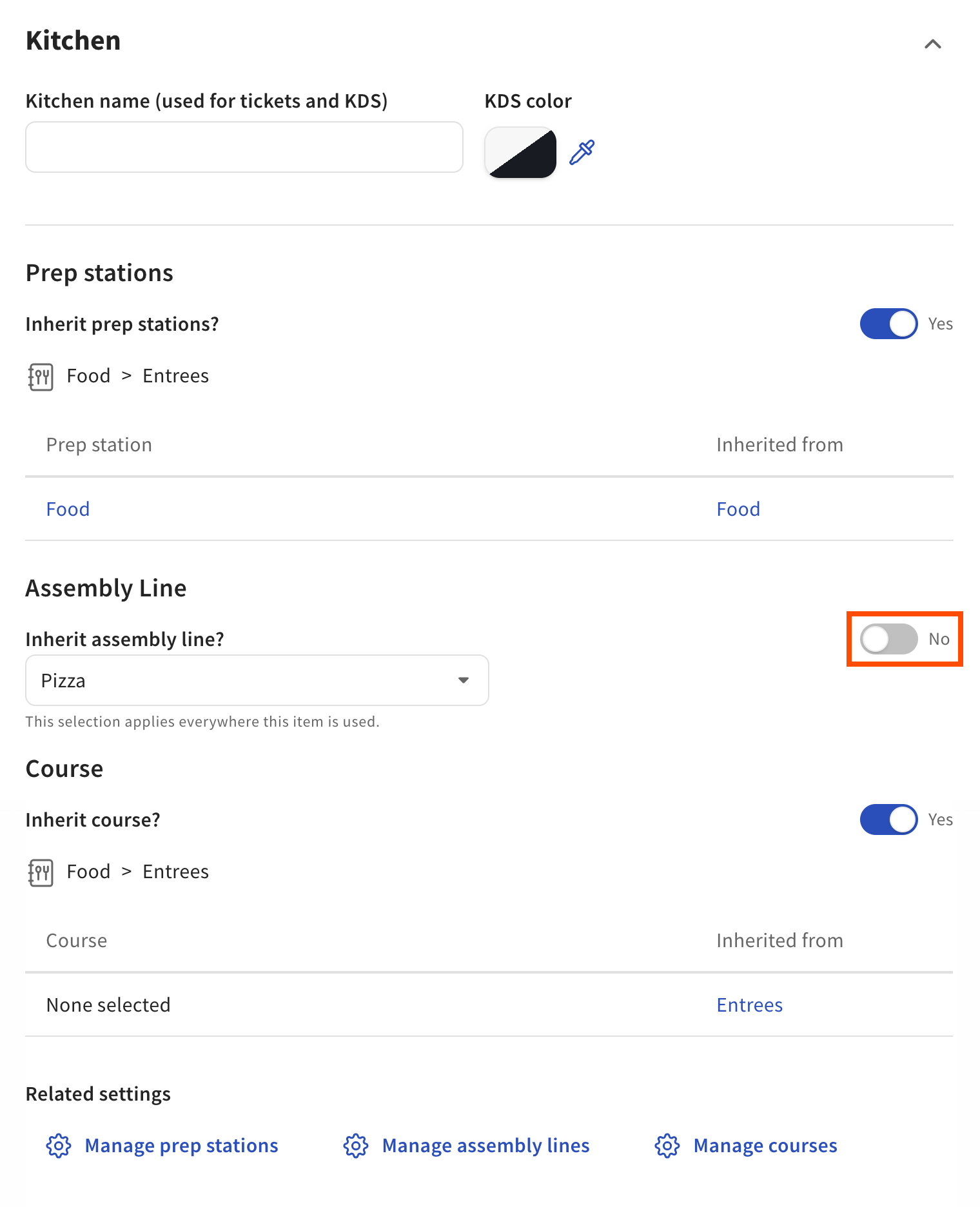The width and height of the screenshot is (980, 1207).
Task: Click menu icon beside Food > Entrees under Course
Action: tap(41, 872)
